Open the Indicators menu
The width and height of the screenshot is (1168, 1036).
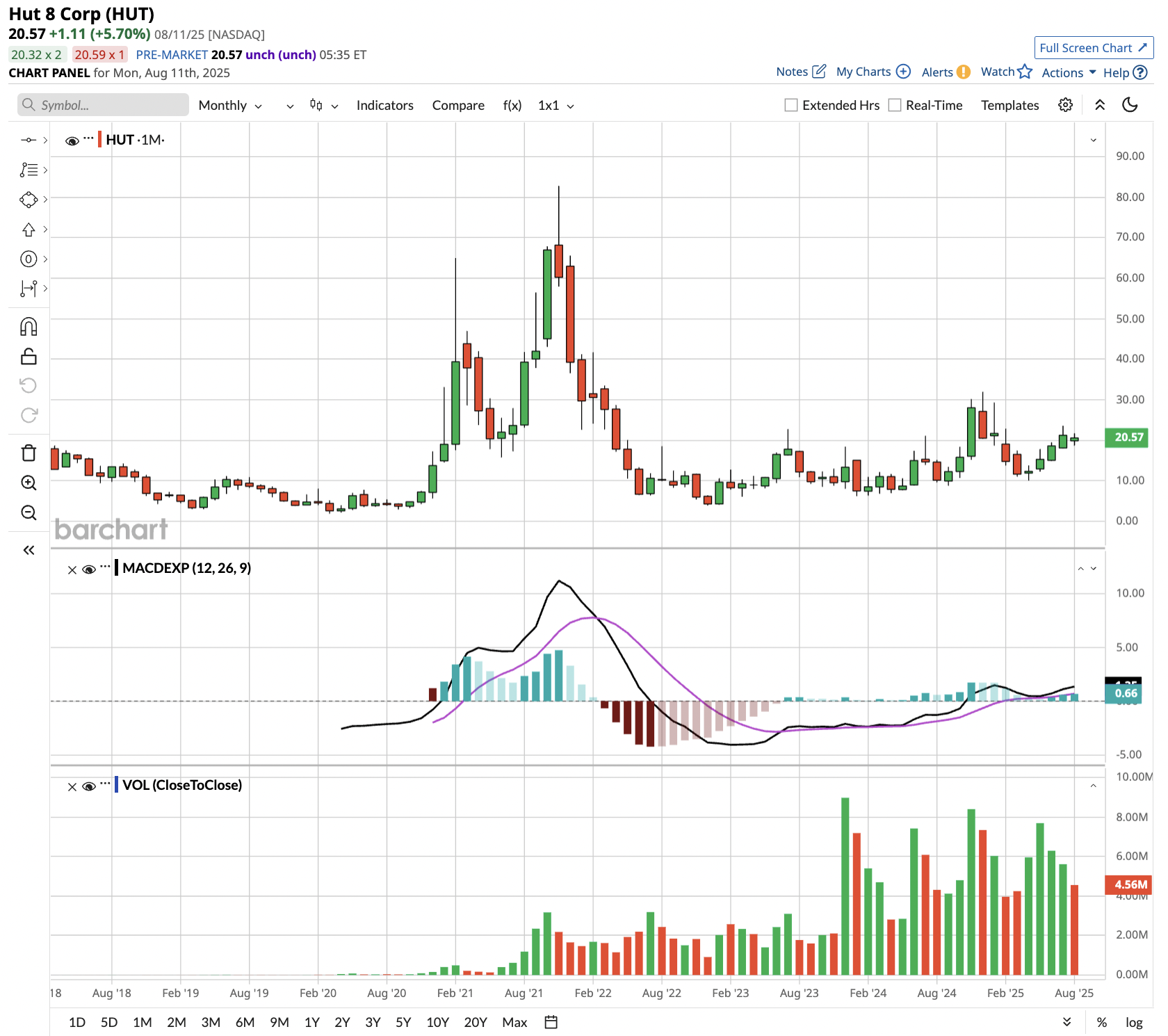click(x=385, y=106)
